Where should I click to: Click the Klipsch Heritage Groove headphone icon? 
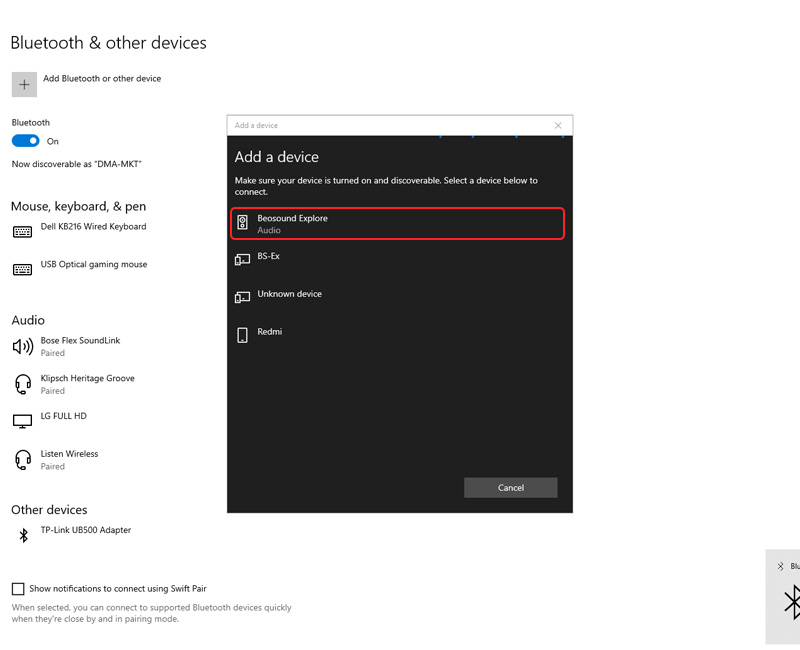pos(22,384)
